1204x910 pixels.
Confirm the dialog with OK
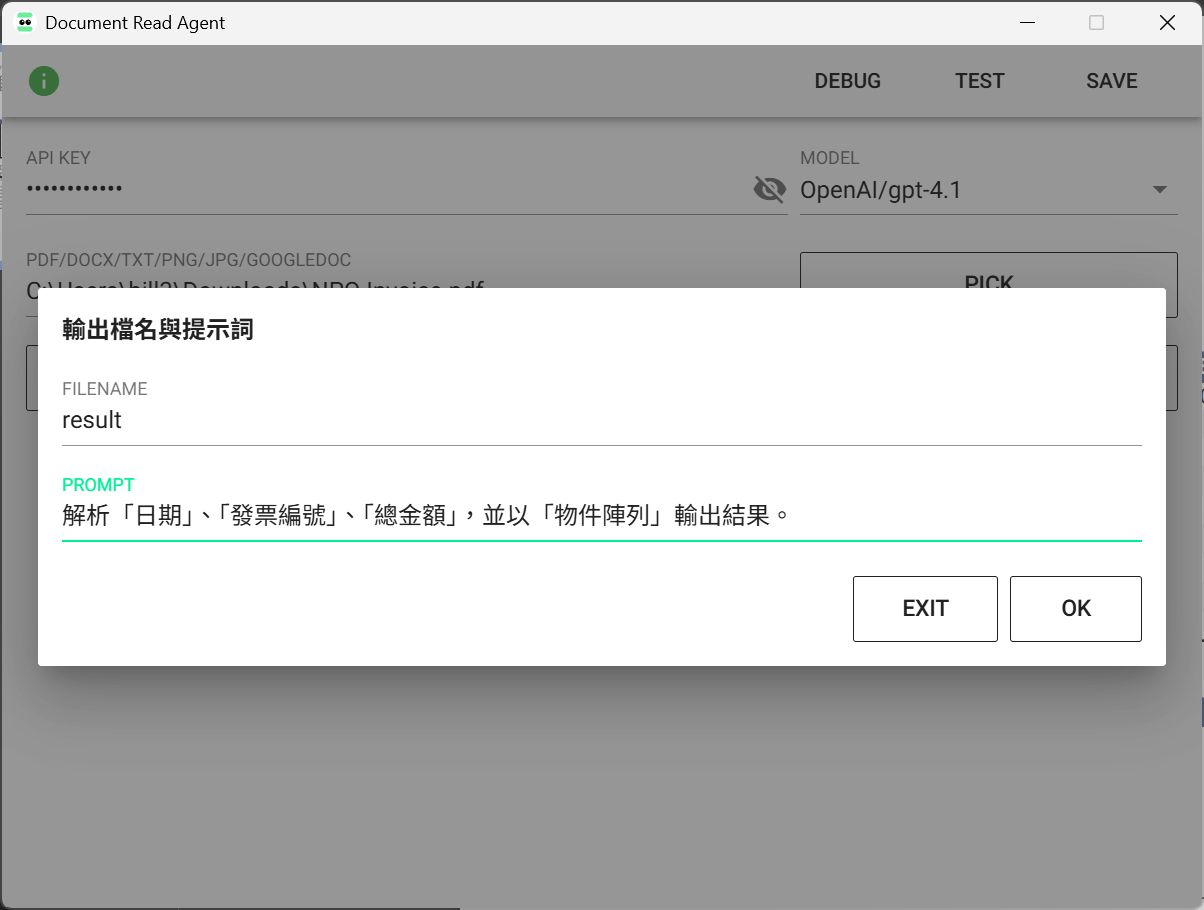pos(1075,608)
